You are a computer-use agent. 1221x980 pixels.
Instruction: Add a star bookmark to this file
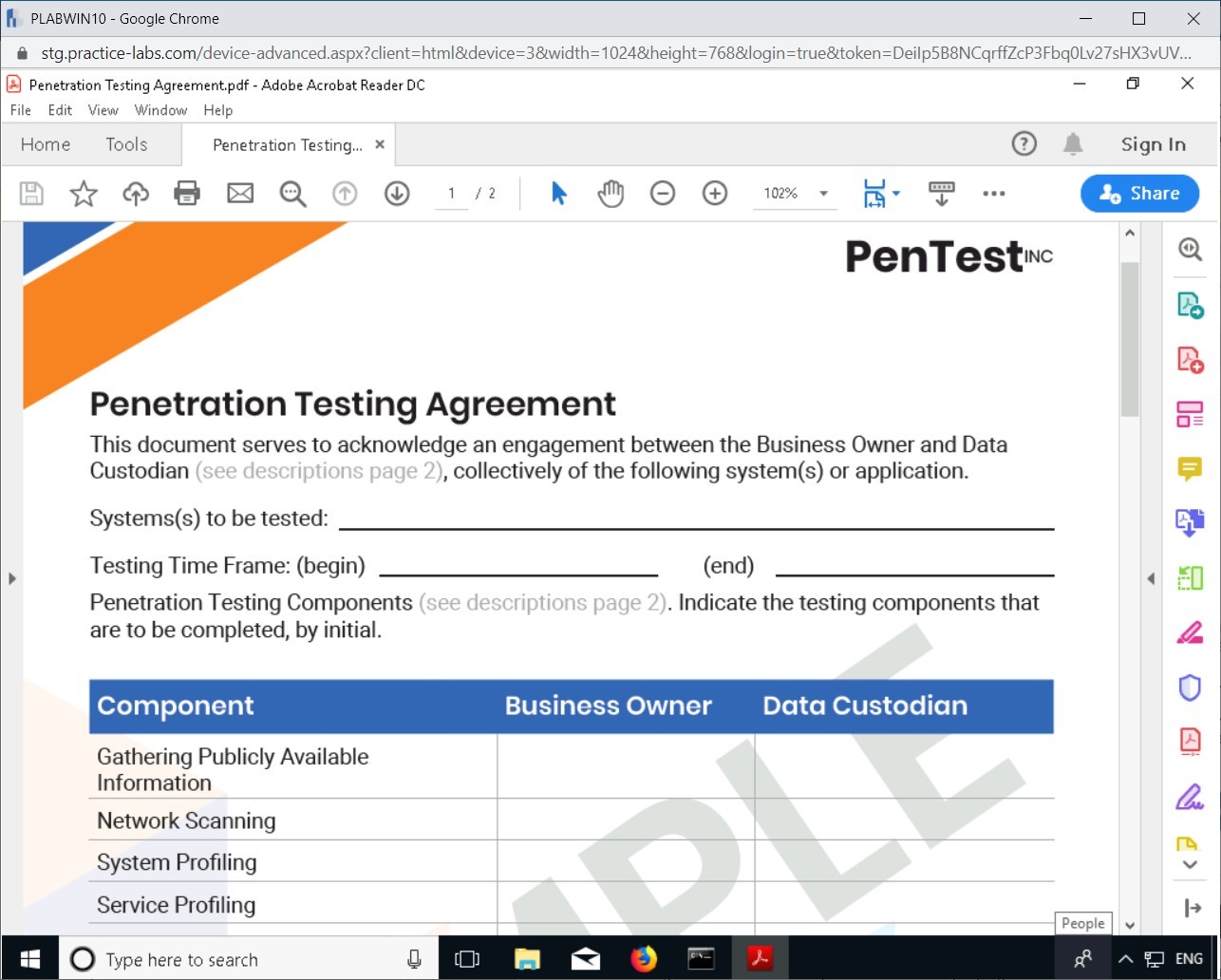pyautogui.click(x=84, y=194)
